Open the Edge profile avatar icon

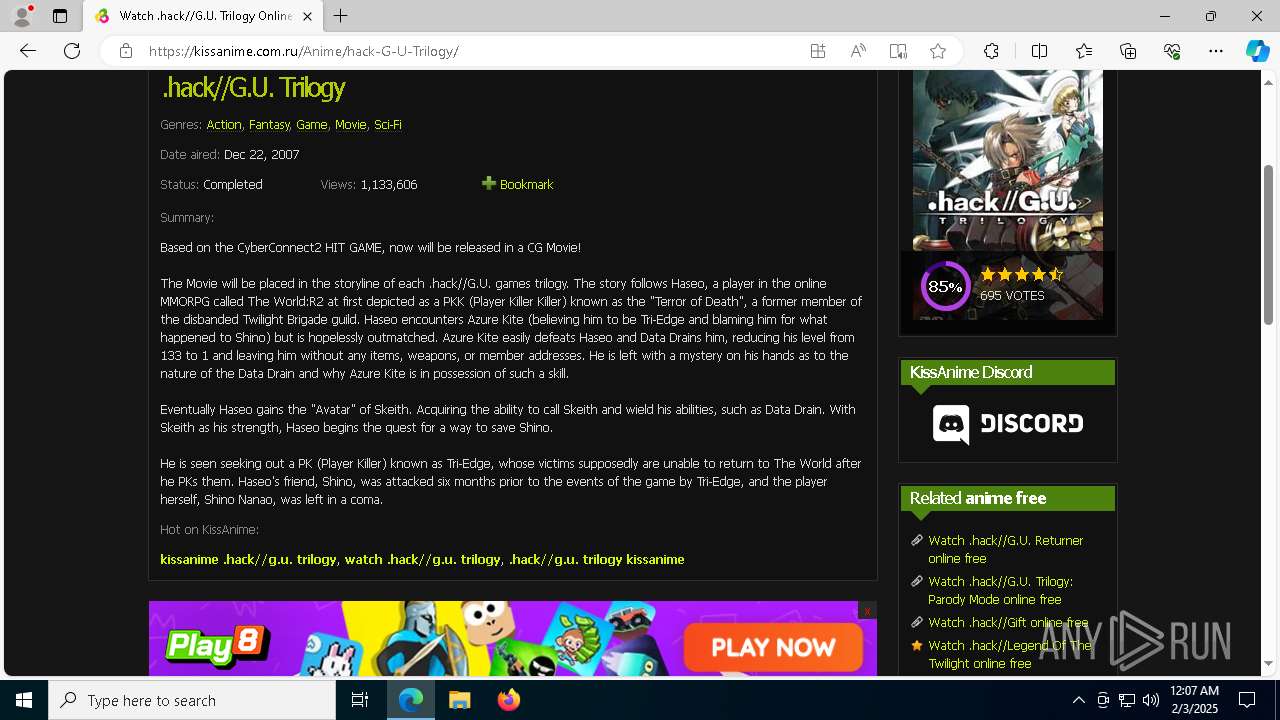22,16
